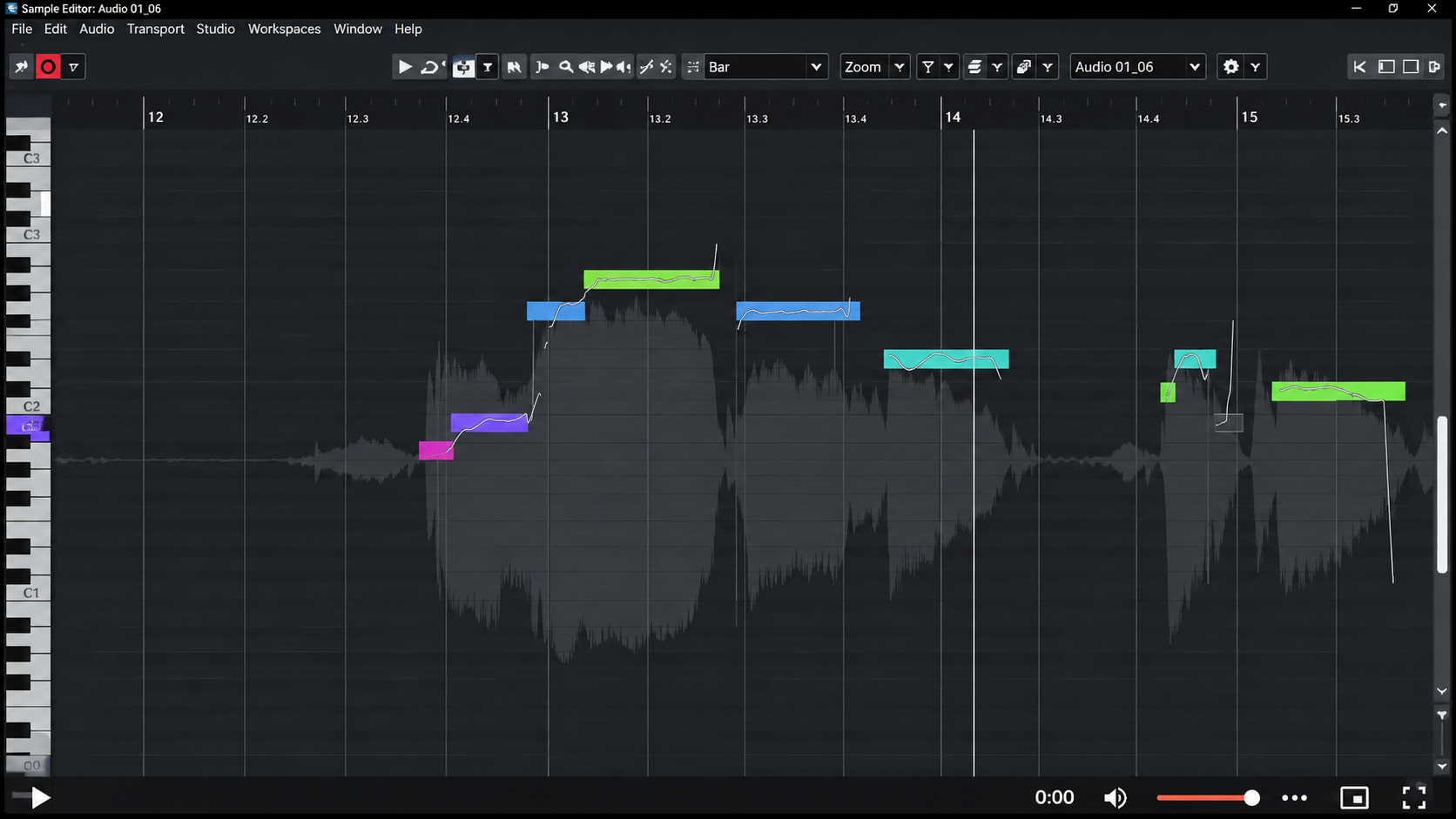Select the green pitch segment near 15.3
The width and height of the screenshot is (1456, 819).
point(1338,391)
